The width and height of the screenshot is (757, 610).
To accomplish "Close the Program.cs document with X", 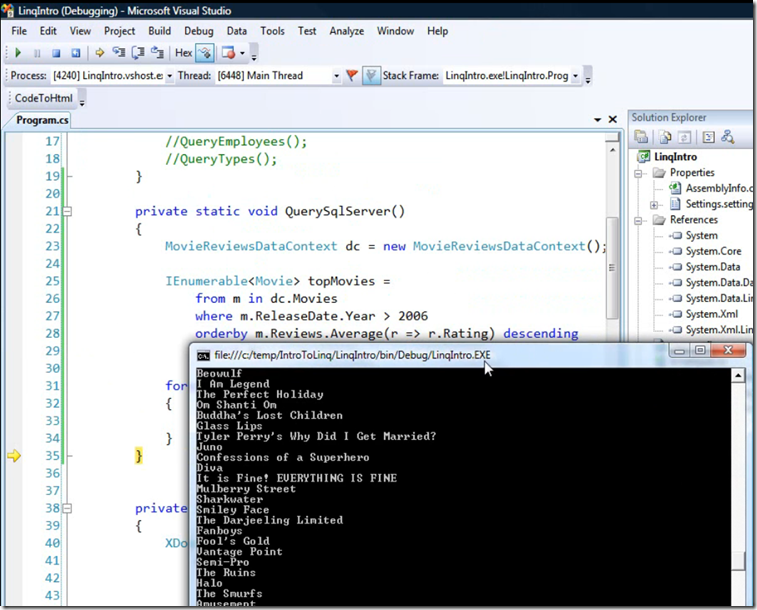I will click(x=612, y=119).
